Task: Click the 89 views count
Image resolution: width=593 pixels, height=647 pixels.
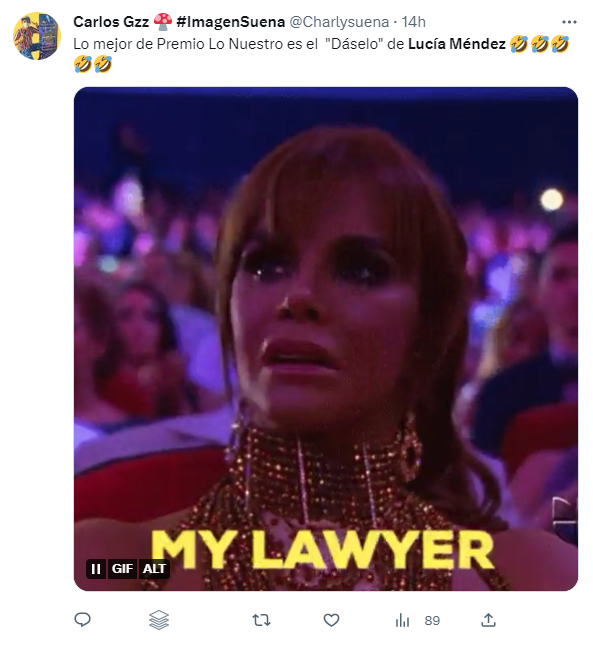Action: point(432,620)
